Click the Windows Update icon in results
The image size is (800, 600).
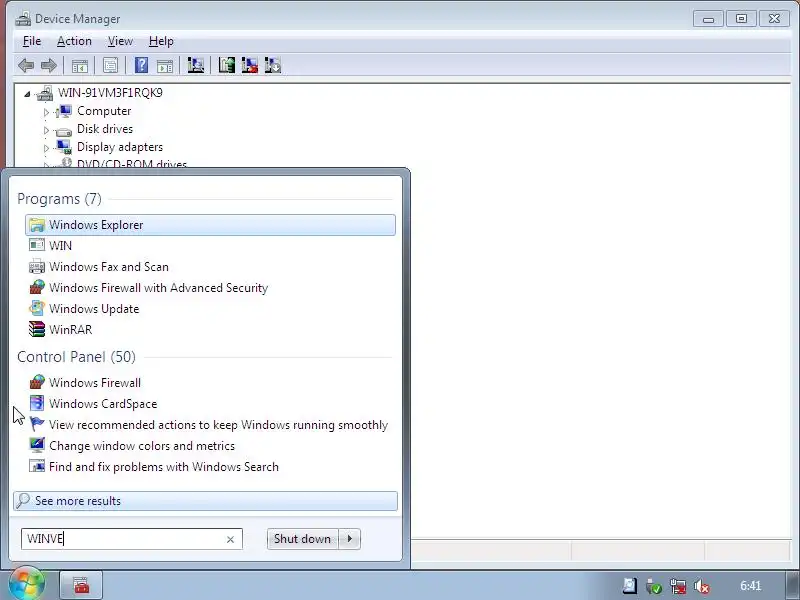pyautogui.click(x=37, y=308)
